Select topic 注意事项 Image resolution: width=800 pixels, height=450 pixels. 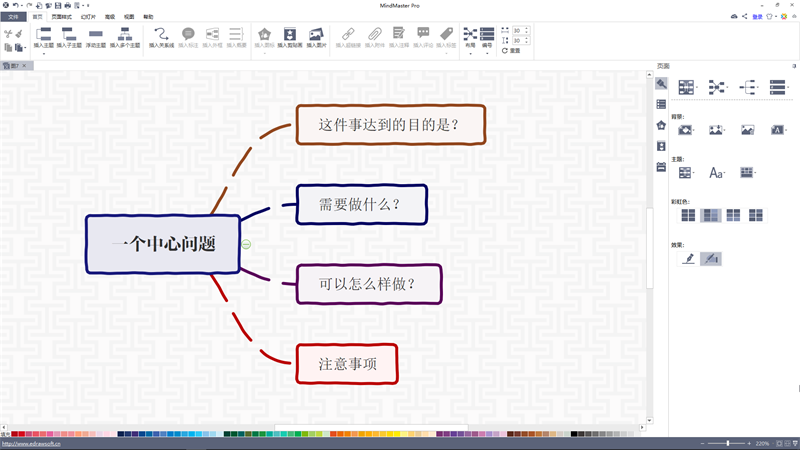click(347, 364)
